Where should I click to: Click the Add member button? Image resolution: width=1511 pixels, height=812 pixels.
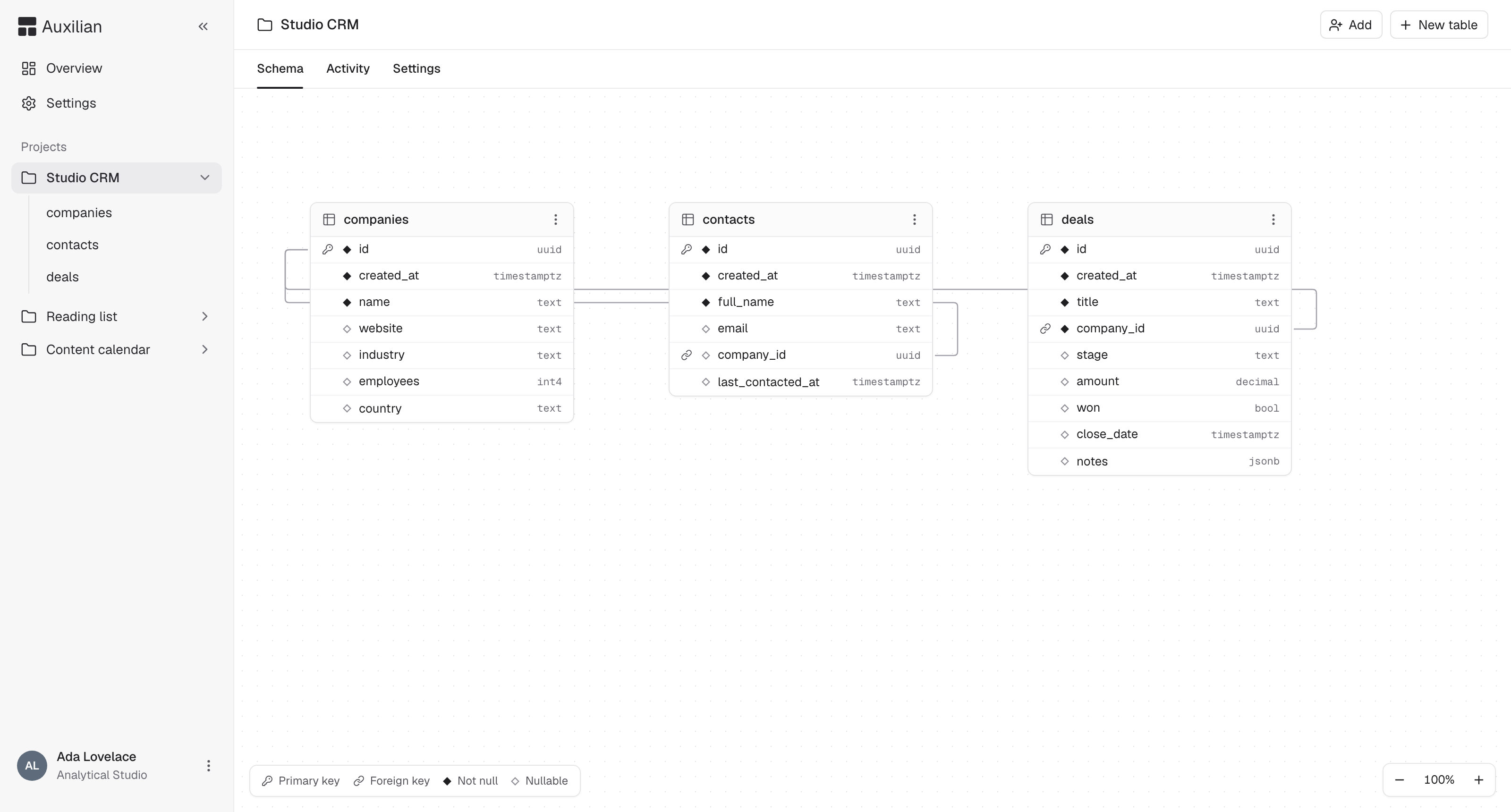pos(1350,25)
